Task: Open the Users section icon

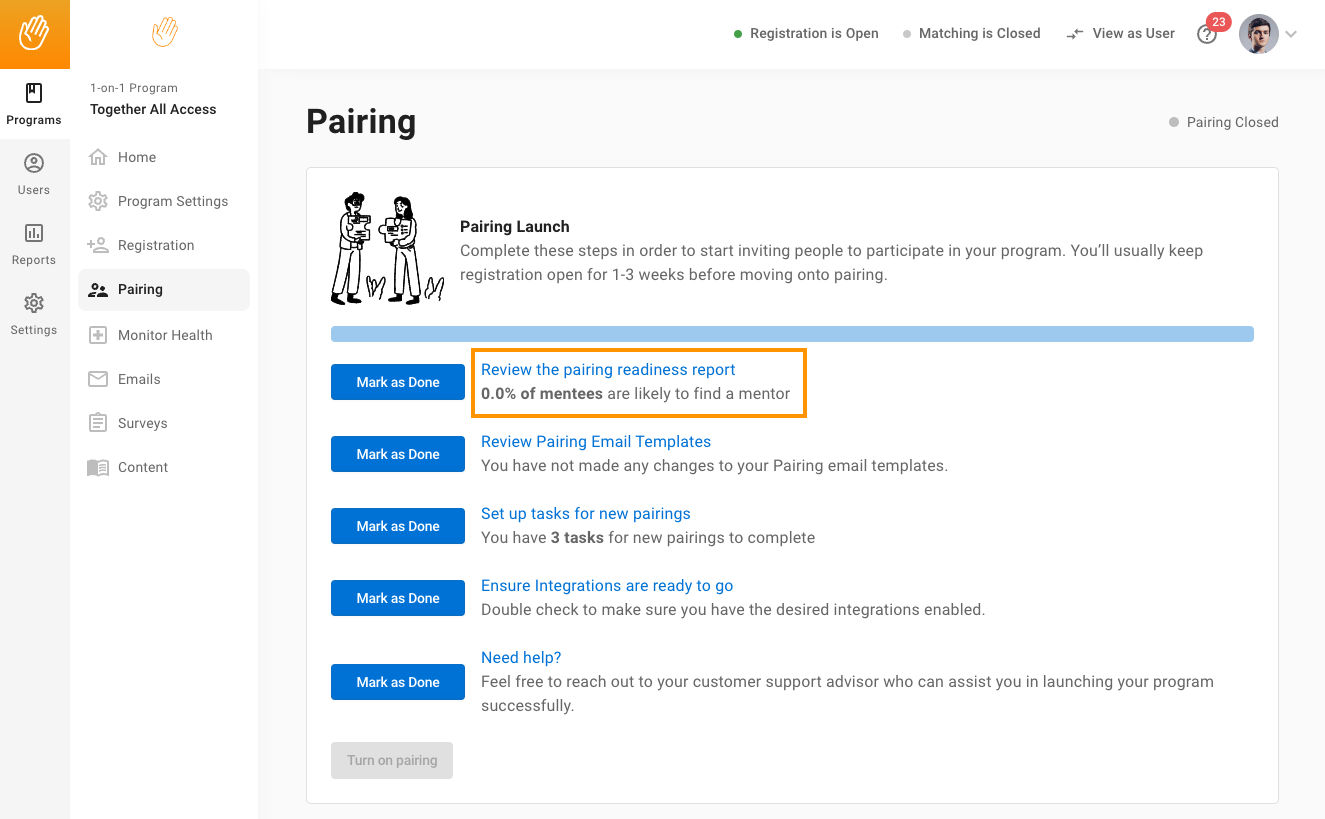Action: tap(34, 163)
